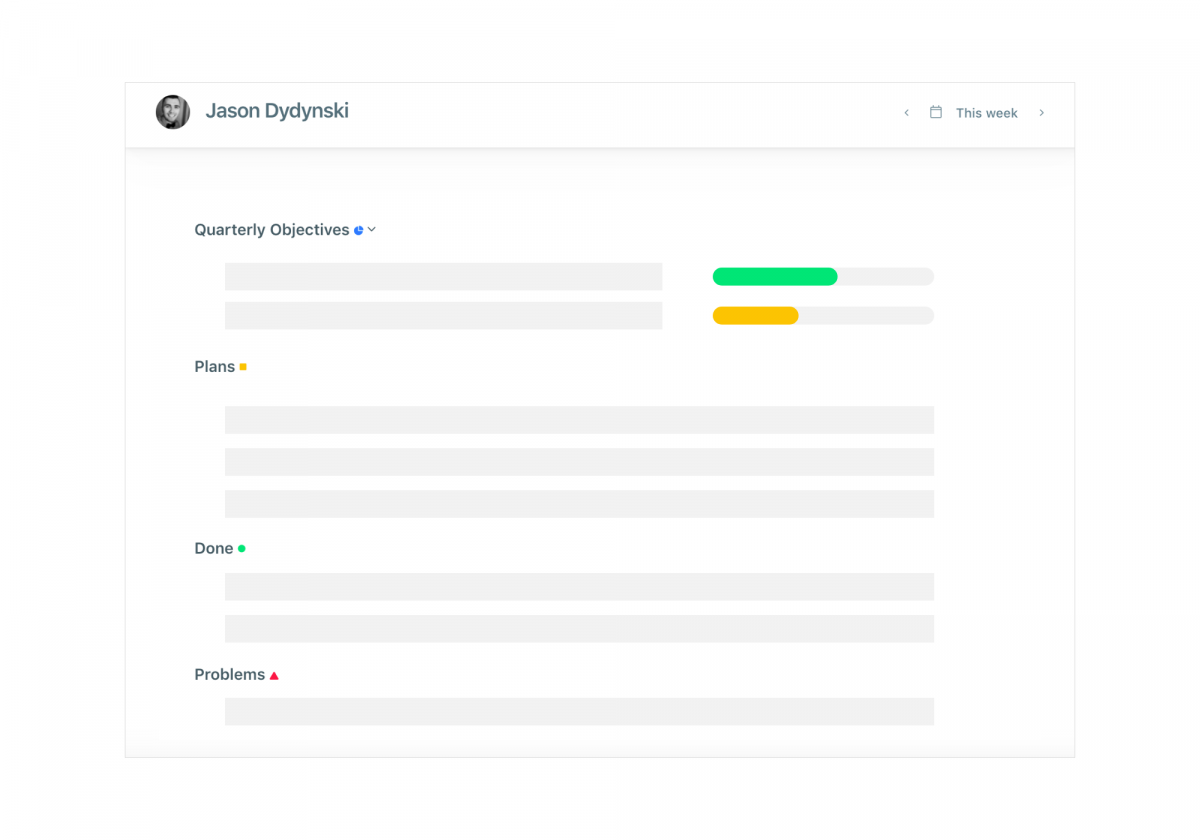Image resolution: width=1200 pixels, height=840 pixels.
Task: Click Jason Dydynski's profile avatar
Action: click(x=172, y=111)
